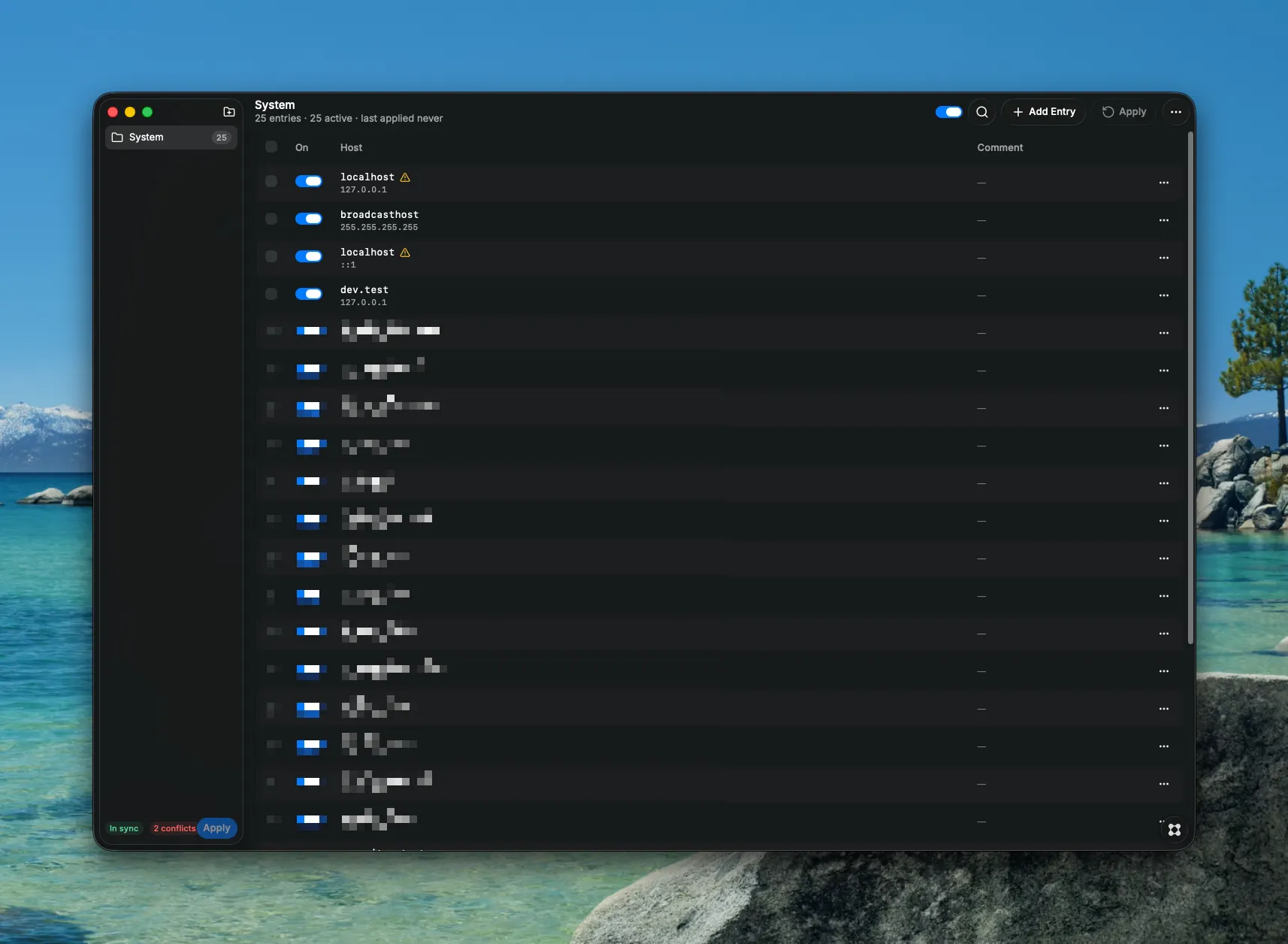Click the dev.test hostname
This screenshot has width=1288, height=944.
pos(364,290)
